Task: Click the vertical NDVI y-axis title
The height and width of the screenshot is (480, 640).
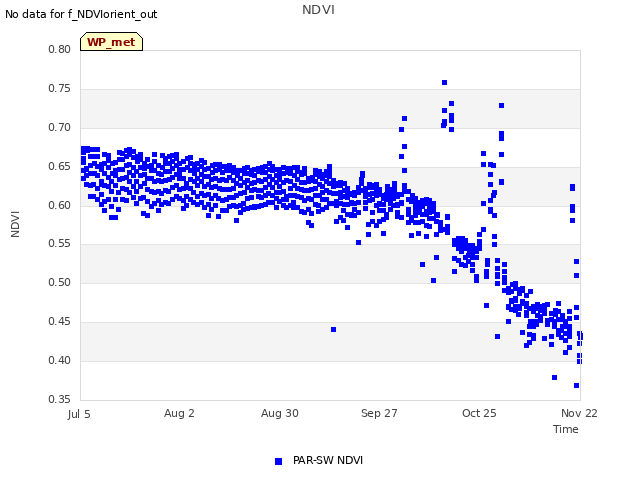Action: click(16, 224)
